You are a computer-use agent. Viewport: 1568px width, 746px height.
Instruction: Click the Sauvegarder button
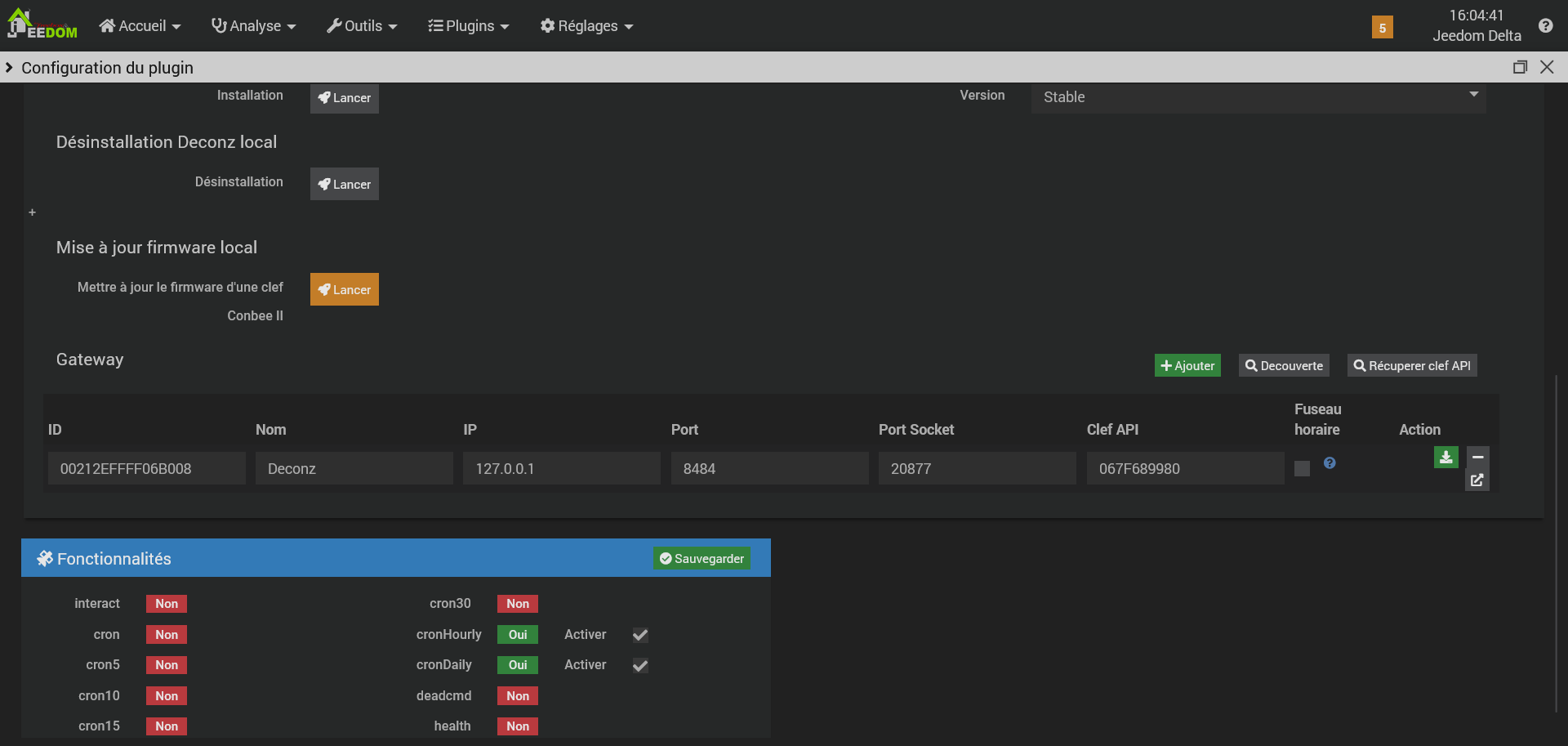coord(702,558)
